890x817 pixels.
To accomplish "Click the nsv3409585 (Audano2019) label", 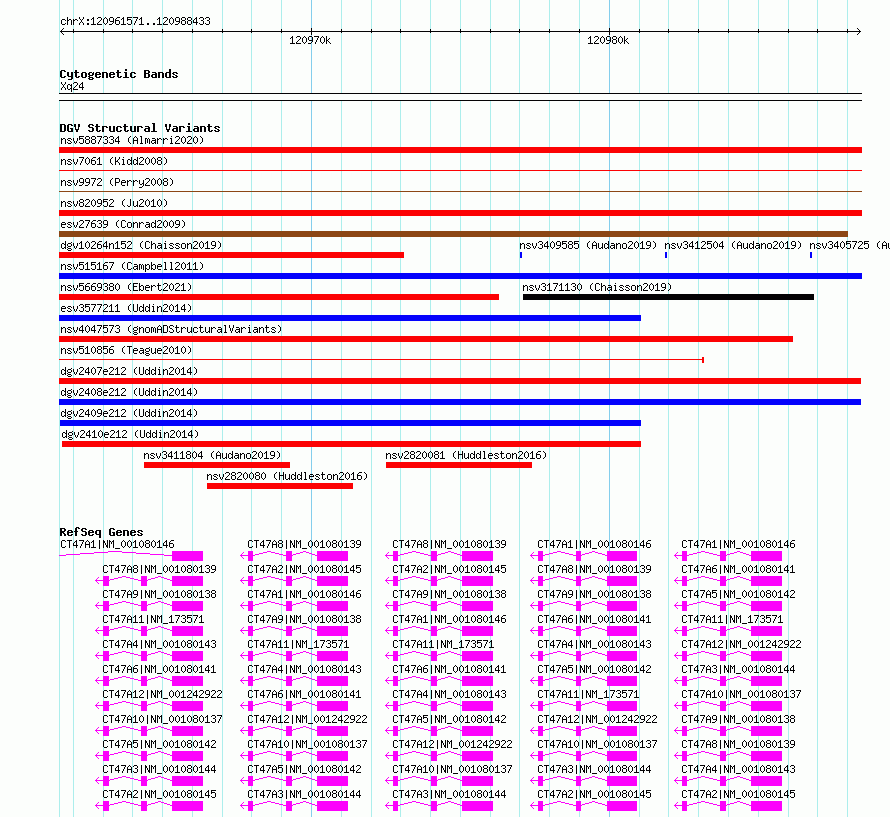I will click(588, 245).
